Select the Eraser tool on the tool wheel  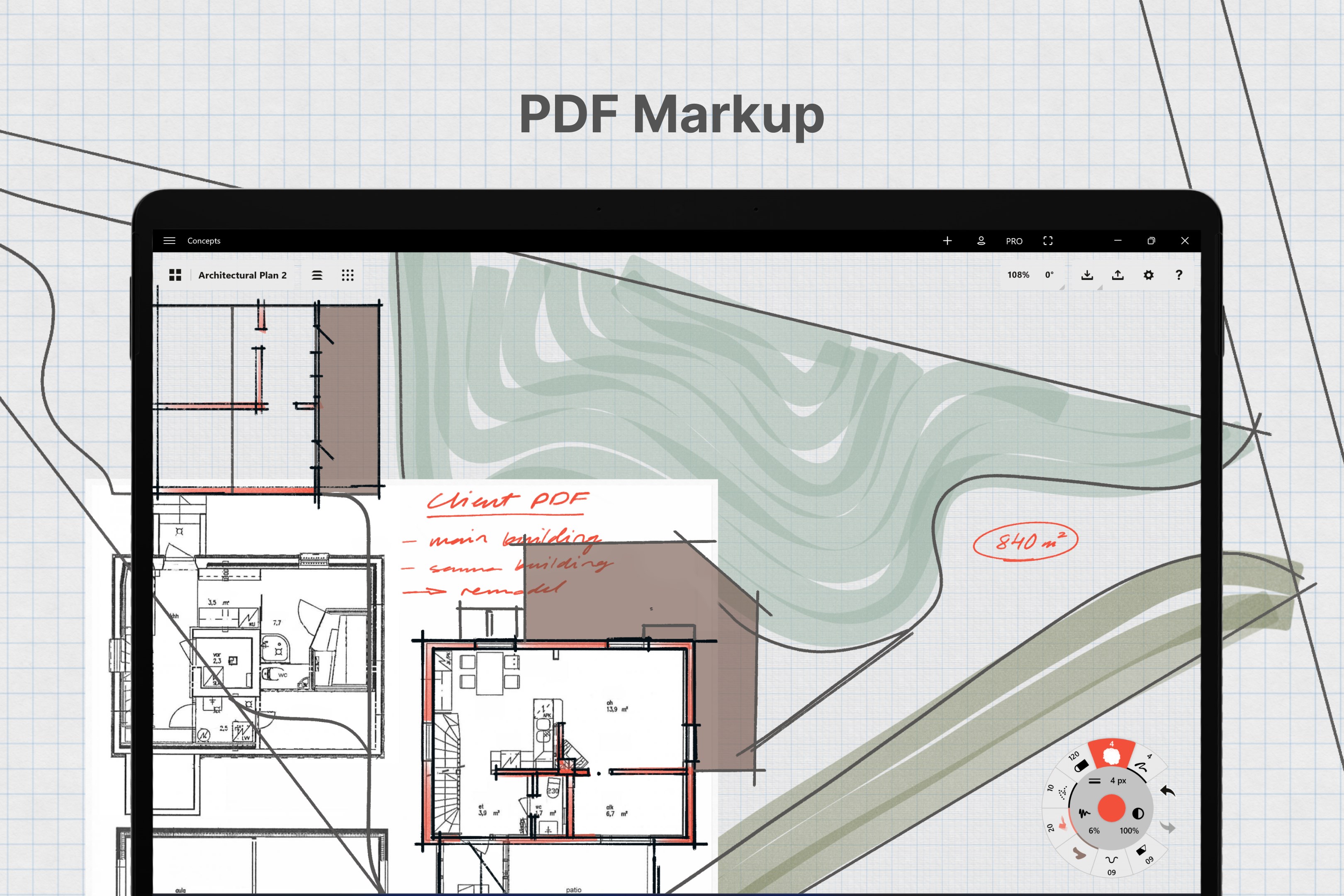click(1082, 766)
